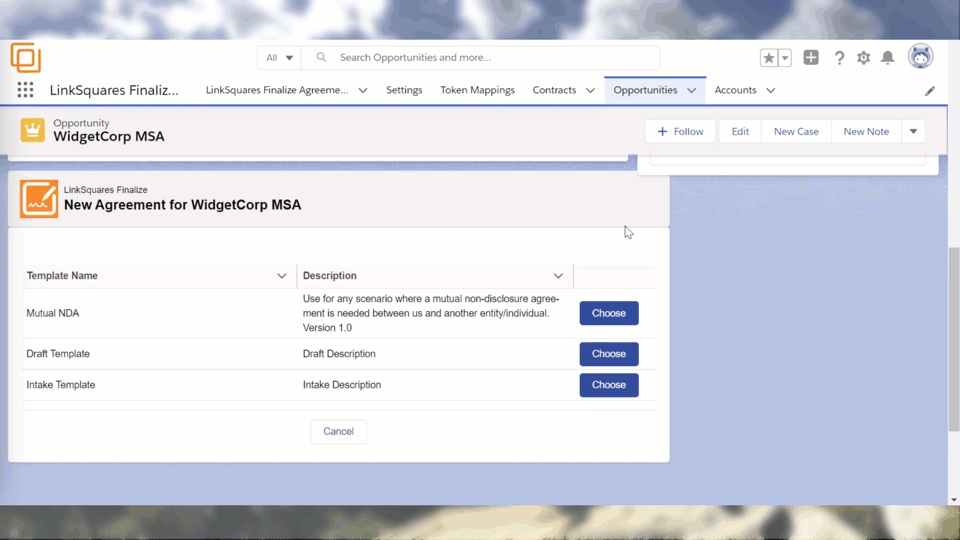
Task: Open the App Launcher grid icon
Action: tap(25, 90)
